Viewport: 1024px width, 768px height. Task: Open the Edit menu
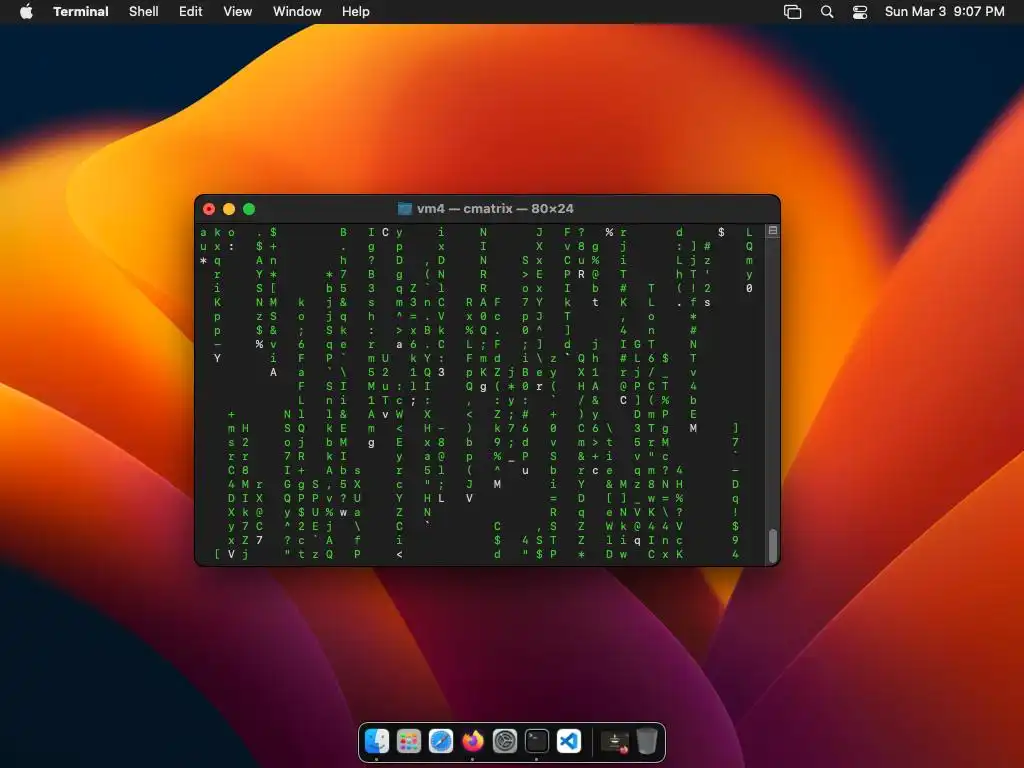tap(191, 12)
